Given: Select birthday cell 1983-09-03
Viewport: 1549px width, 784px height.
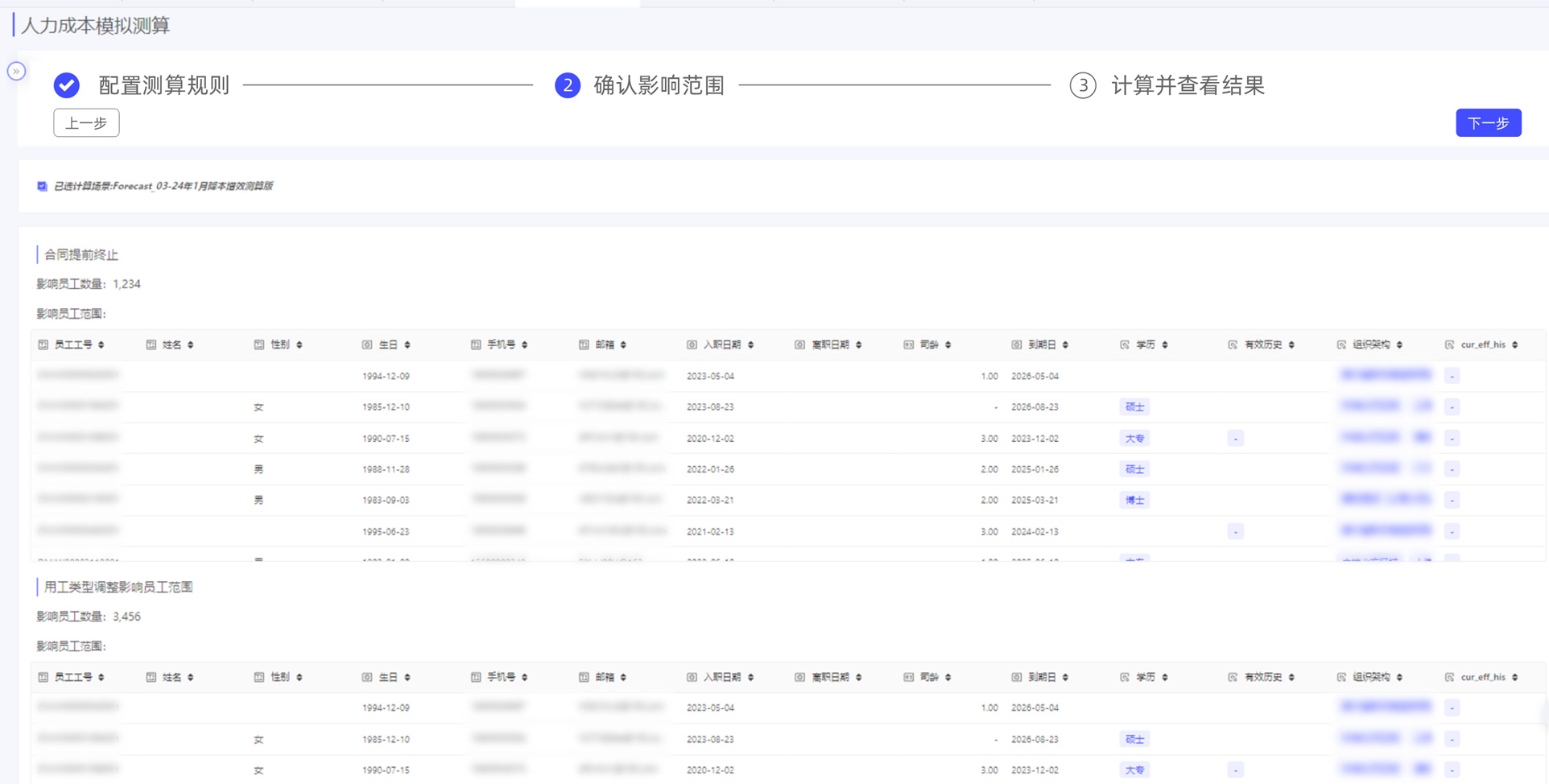Looking at the screenshot, I should point(386,500).
